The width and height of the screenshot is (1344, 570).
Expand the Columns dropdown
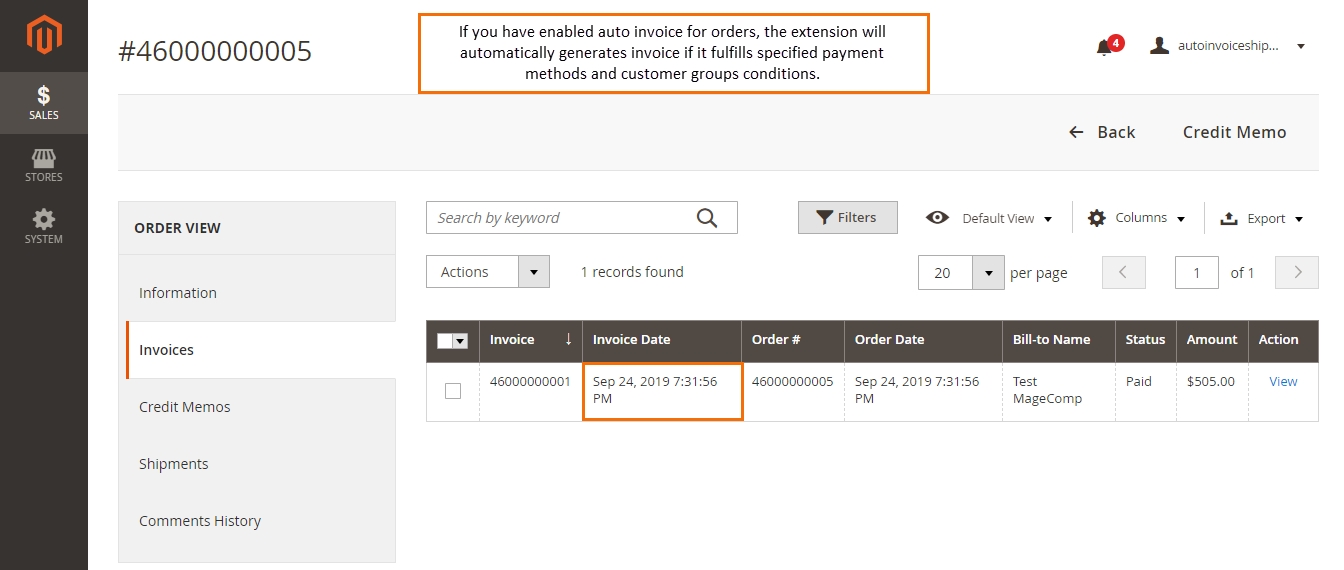[1137, 218]
